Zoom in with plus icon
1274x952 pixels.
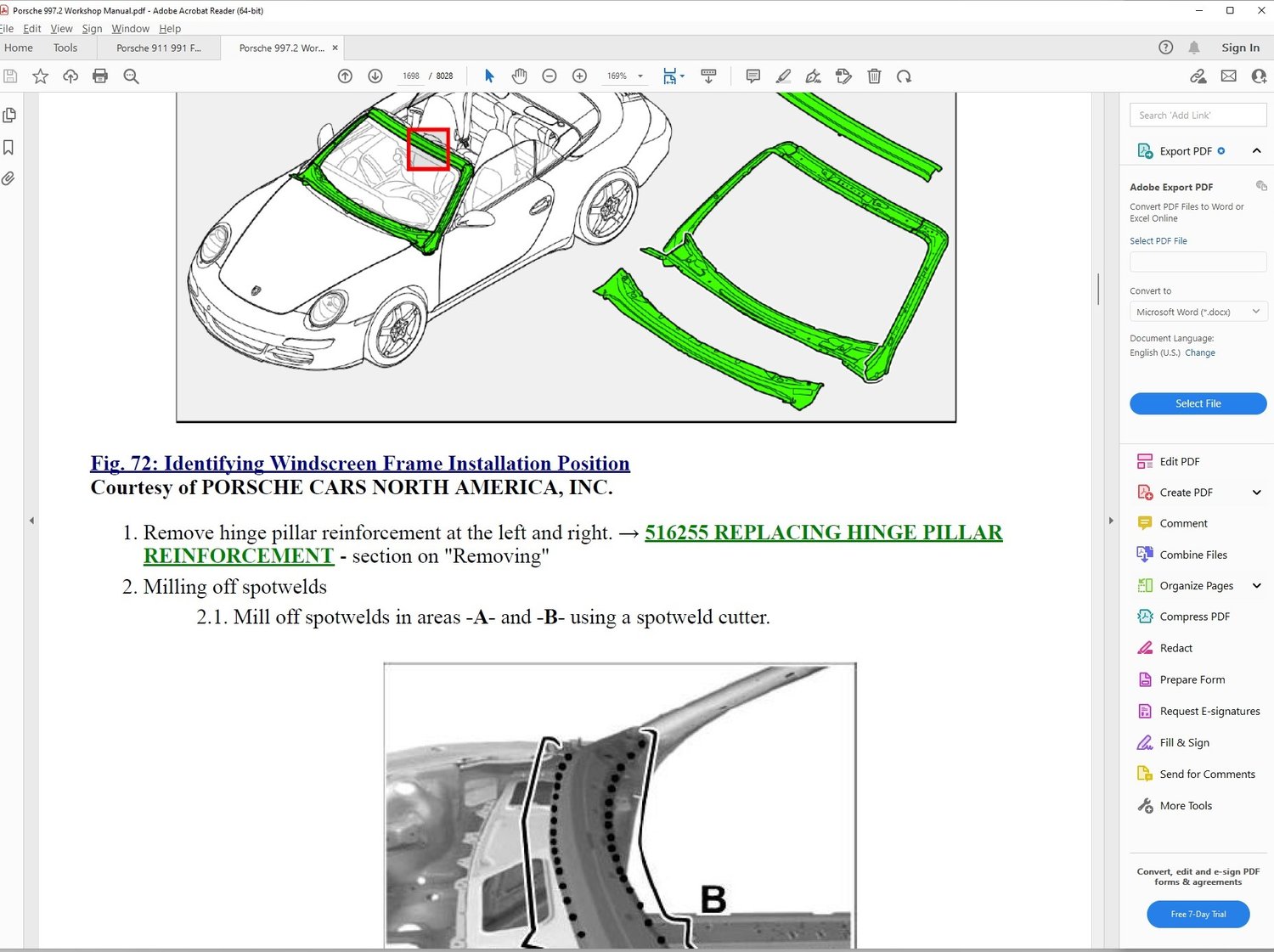tap(579, 76)
